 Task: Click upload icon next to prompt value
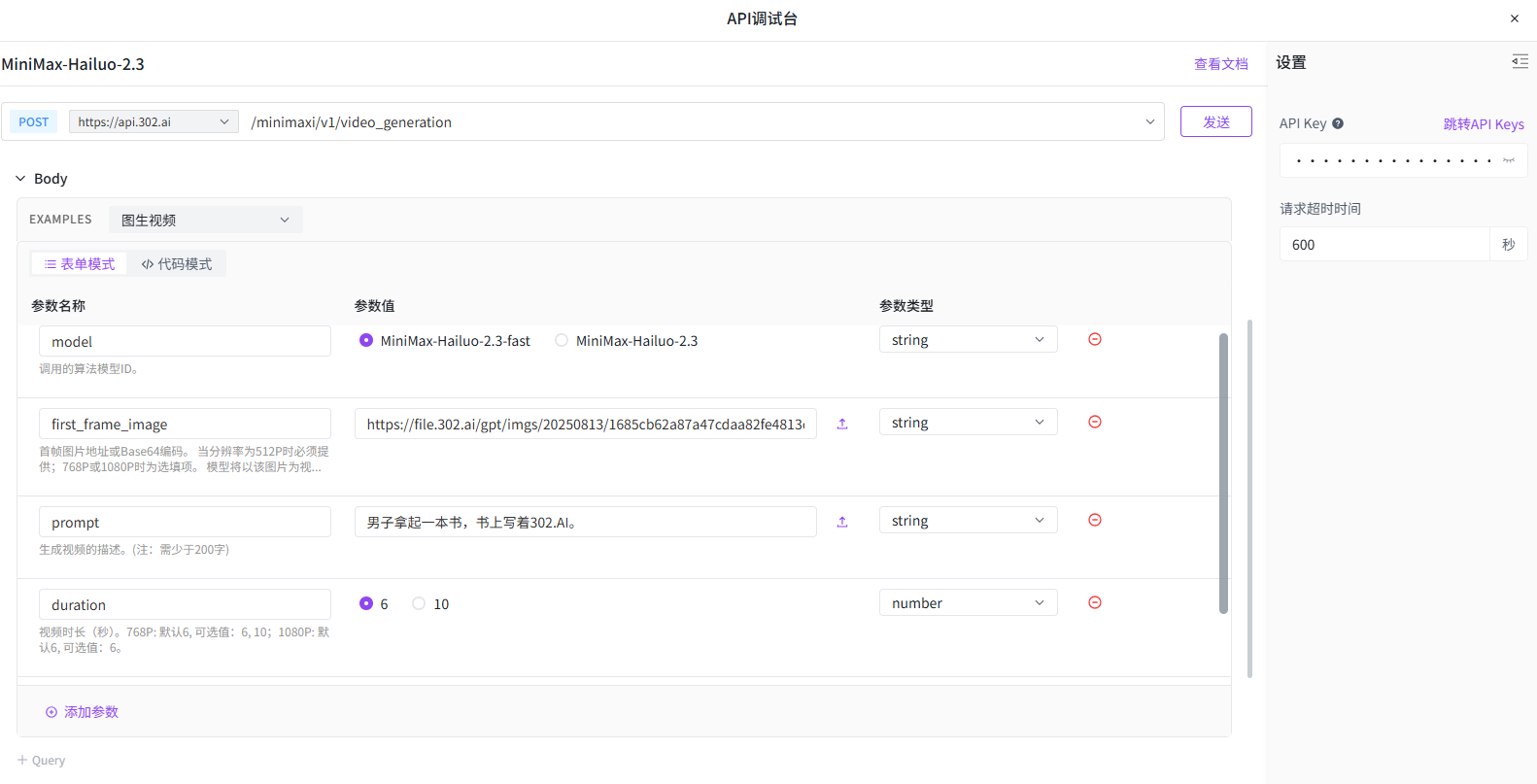point(842,522)
